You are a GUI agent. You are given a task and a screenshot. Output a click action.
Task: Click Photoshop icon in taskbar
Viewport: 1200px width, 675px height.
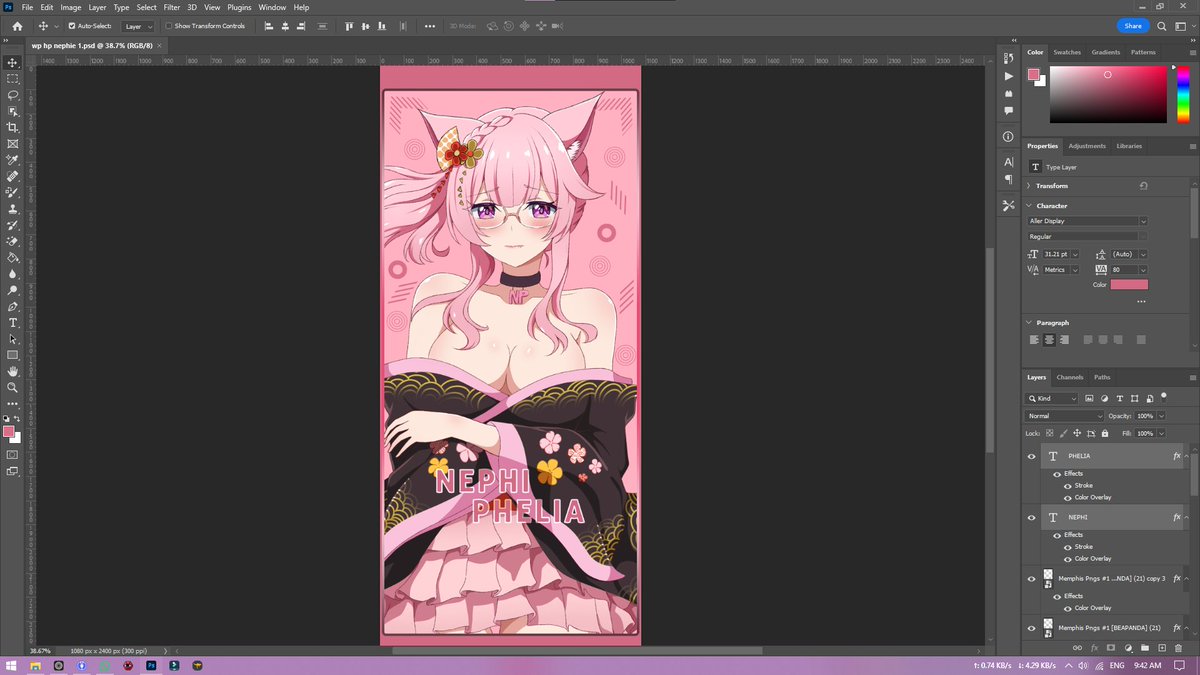click(151, 665)
